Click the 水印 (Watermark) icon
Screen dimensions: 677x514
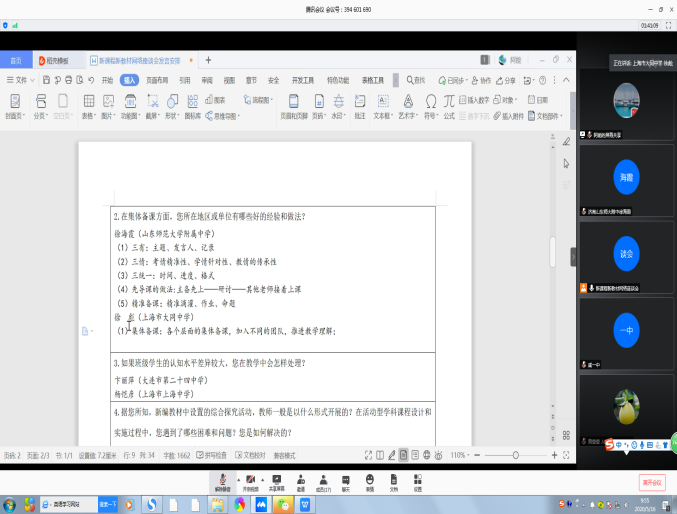[337, 102]
